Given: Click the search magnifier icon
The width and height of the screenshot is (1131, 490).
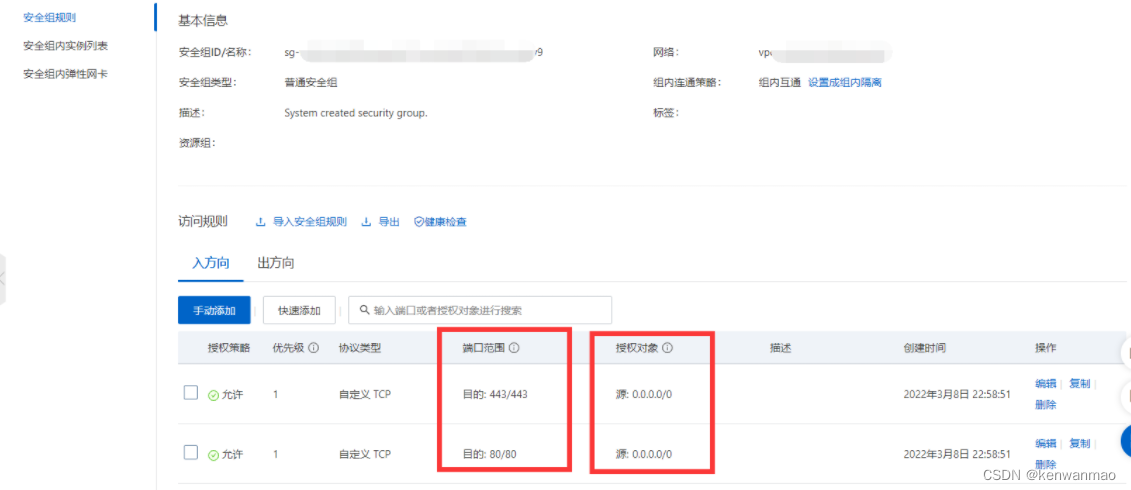Looking at the screenshot, I should [364, 310].
